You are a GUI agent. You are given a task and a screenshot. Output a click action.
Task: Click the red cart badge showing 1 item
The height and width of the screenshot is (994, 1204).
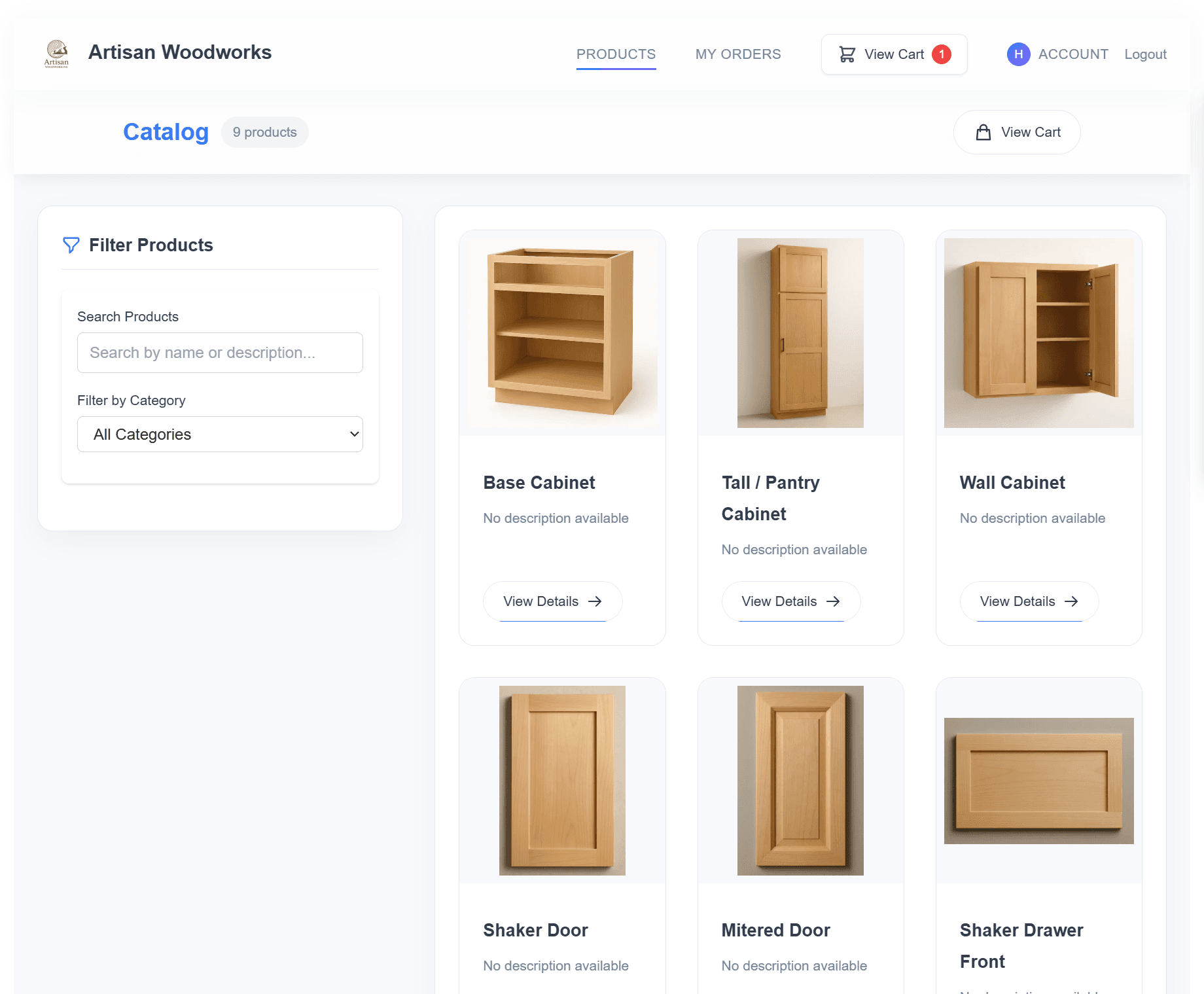click(943, 54)
